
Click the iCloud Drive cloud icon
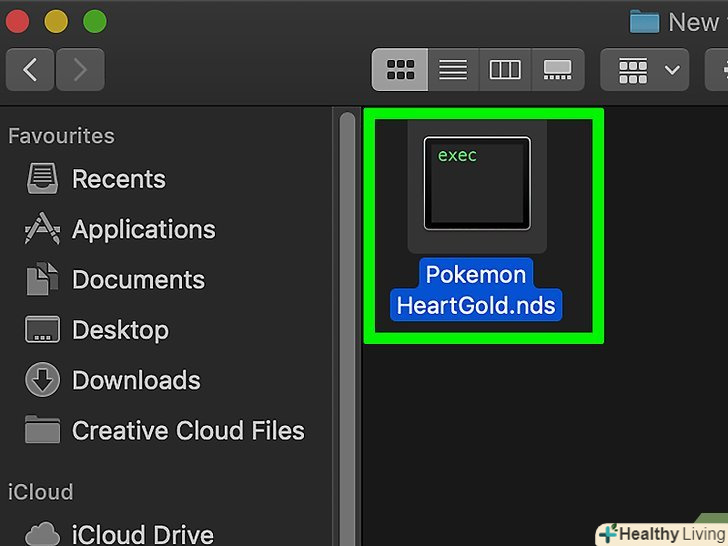coord(42,534)
